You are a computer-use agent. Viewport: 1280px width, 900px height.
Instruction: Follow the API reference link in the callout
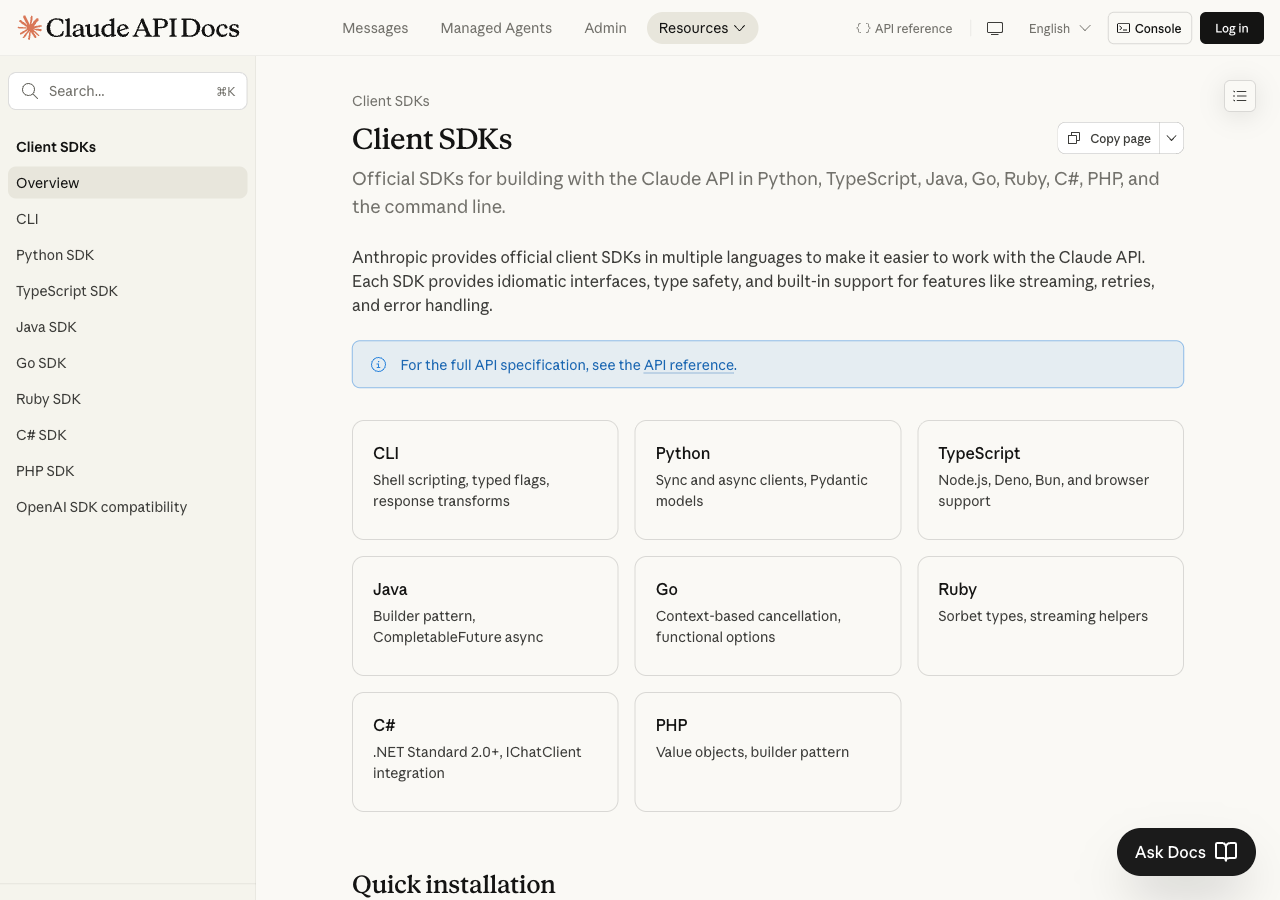tap(689, 365)
